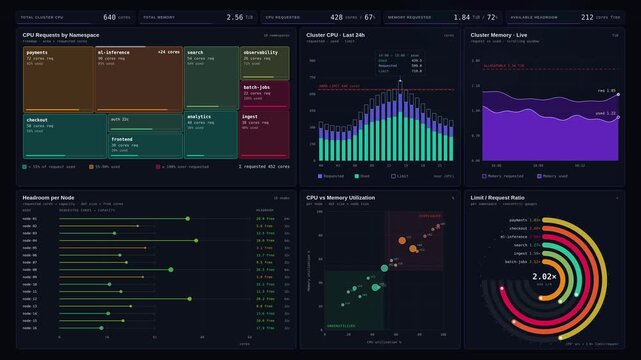The height and width of the screenshot is (360, 641).
Task: Click the Total Memory 2.56 stat card
Action: pos(198,17)
